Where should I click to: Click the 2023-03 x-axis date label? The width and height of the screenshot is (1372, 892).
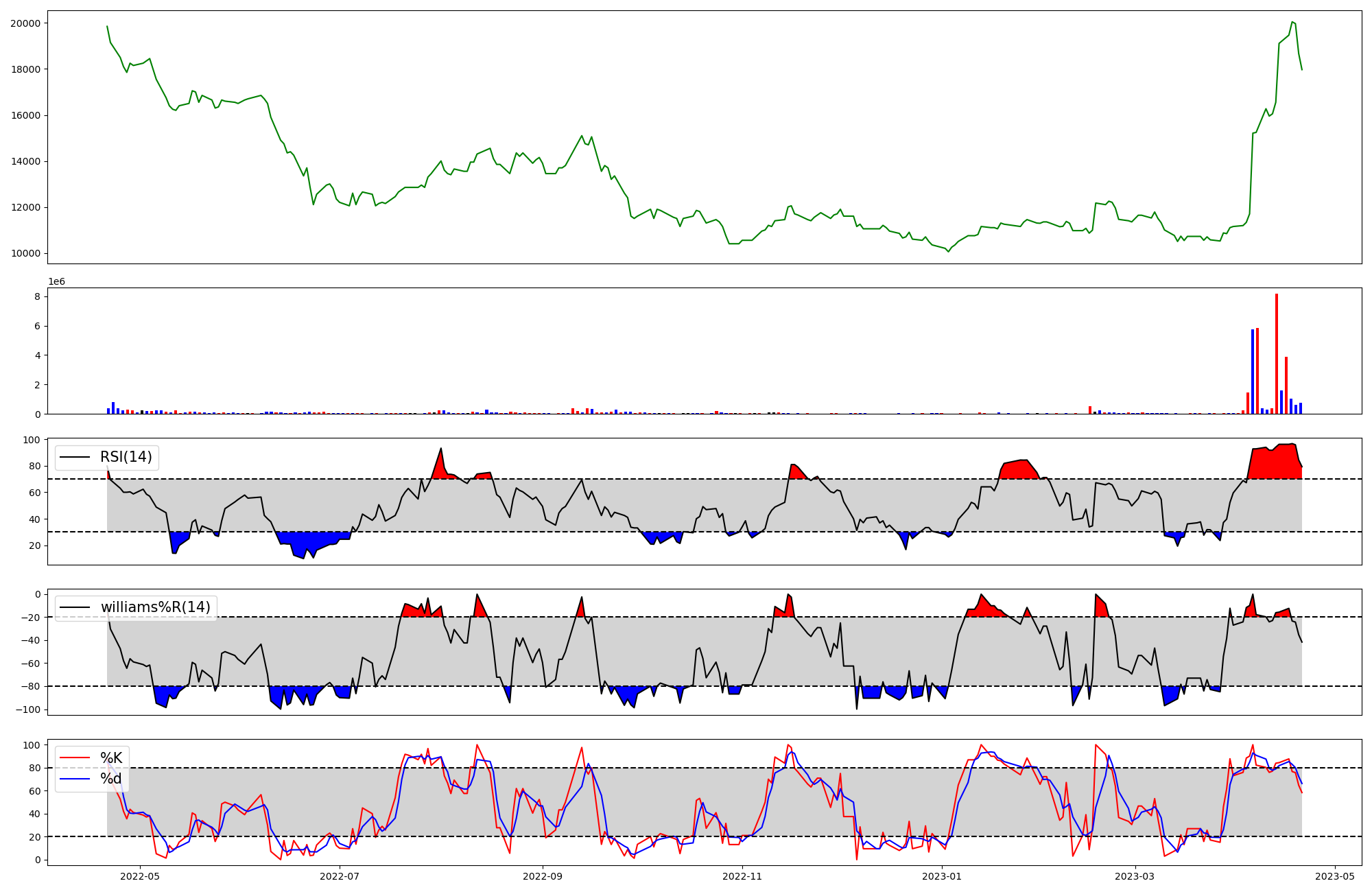(x=1135, y=876)
